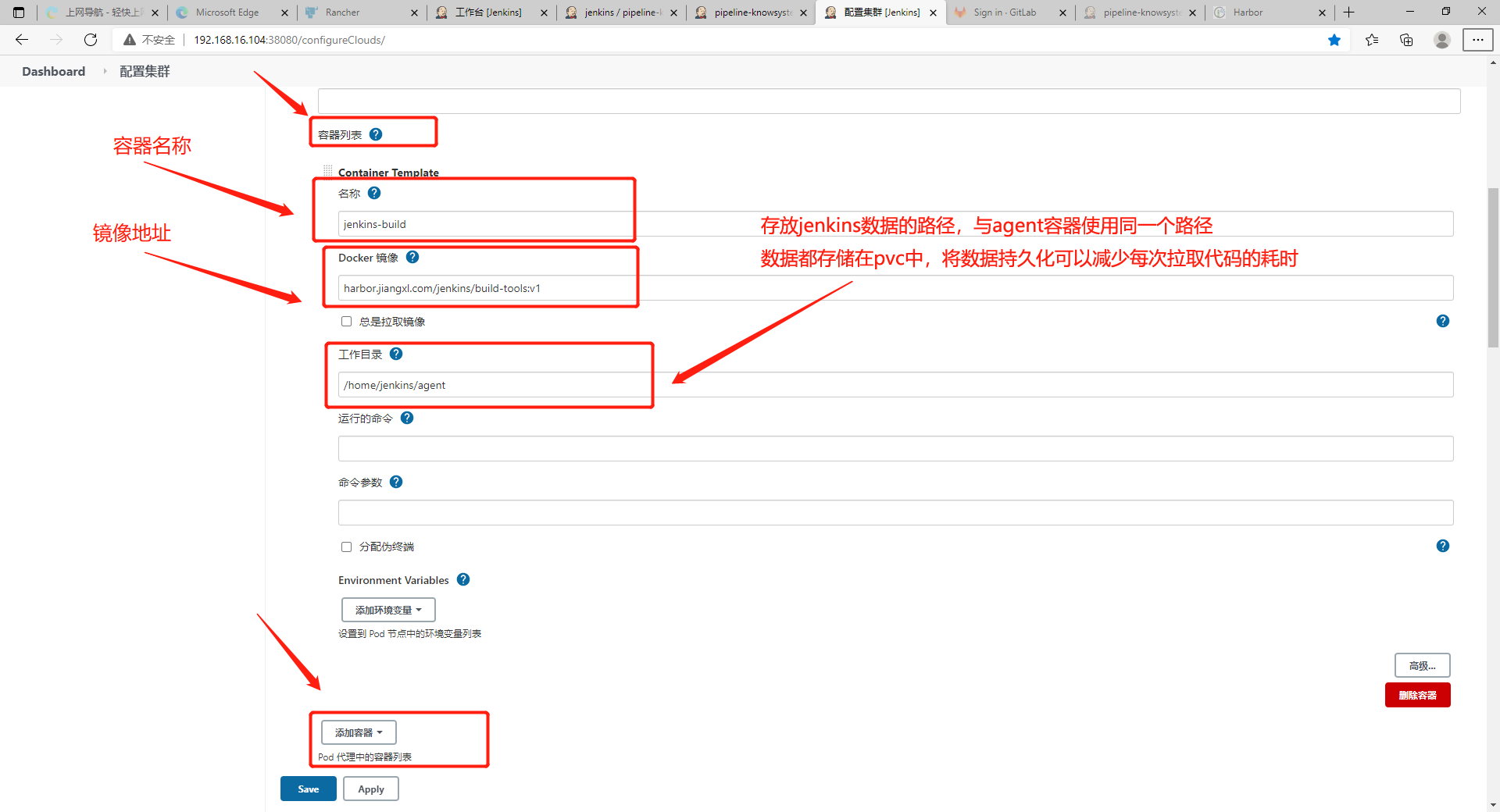
Task: Click the page vertical scrollbar
Action: point(1493,267)
